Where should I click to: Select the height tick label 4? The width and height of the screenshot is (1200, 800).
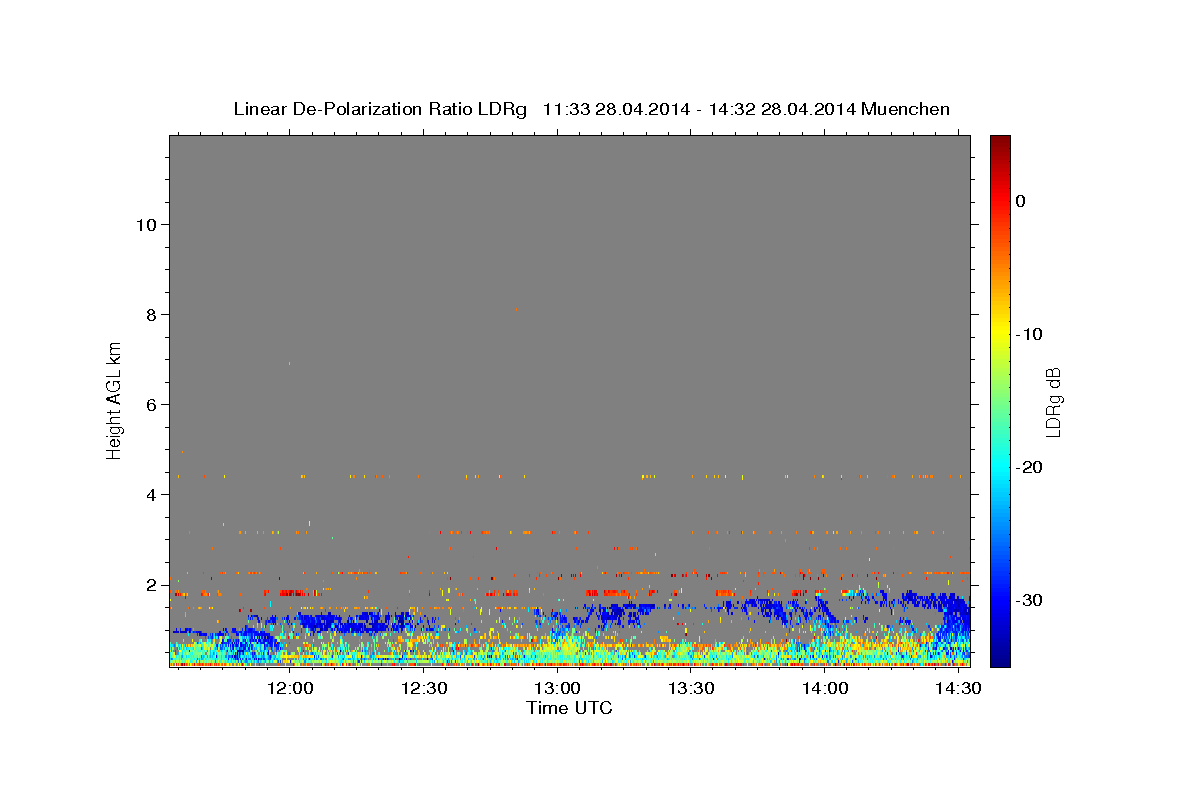point(150,494)
